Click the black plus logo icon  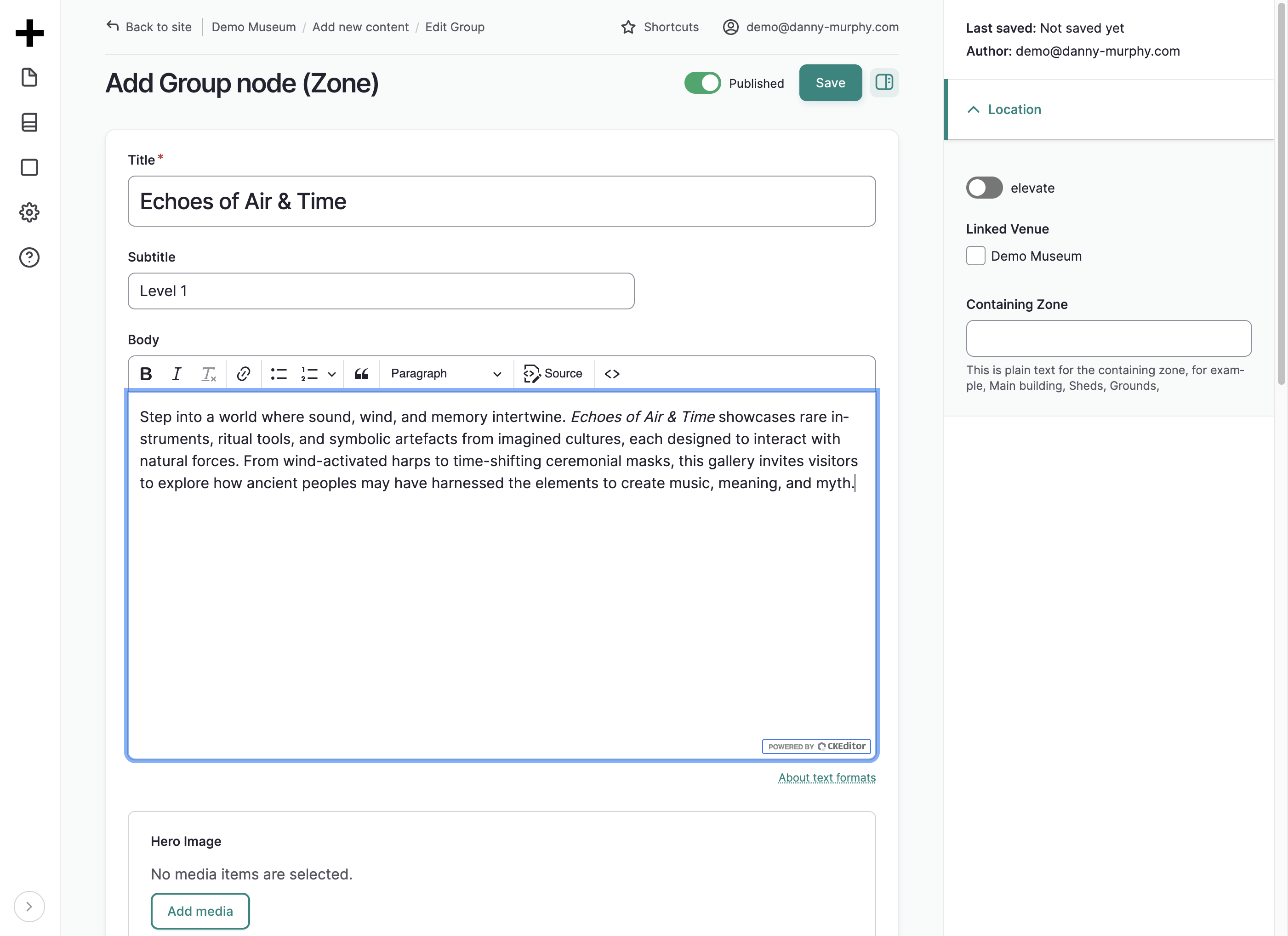click(29, 33)
